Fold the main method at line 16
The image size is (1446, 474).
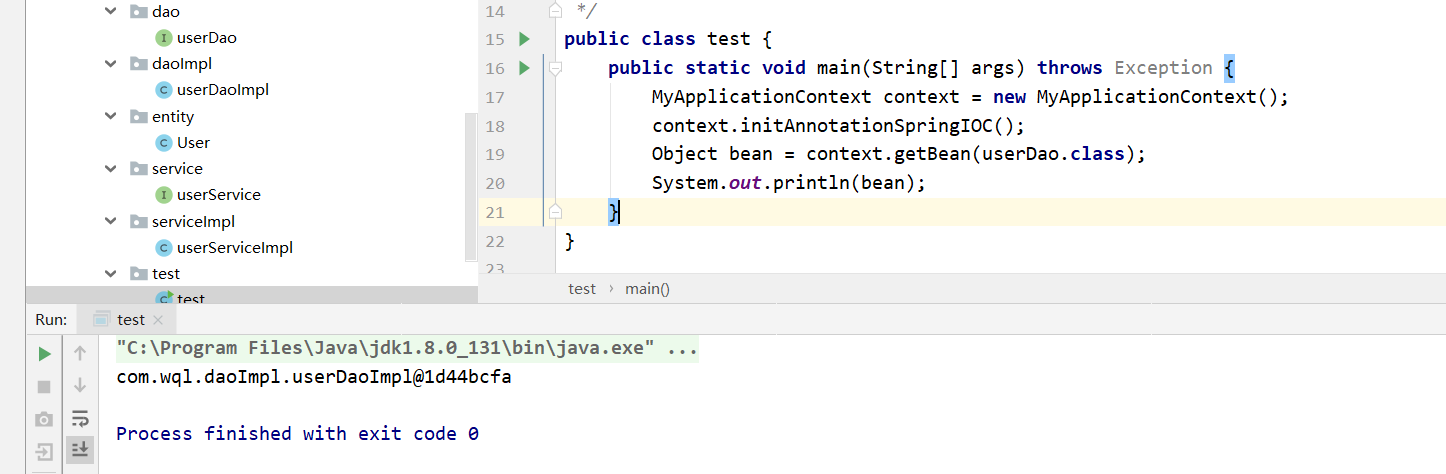pyautogui.click(x=555, y=68)
